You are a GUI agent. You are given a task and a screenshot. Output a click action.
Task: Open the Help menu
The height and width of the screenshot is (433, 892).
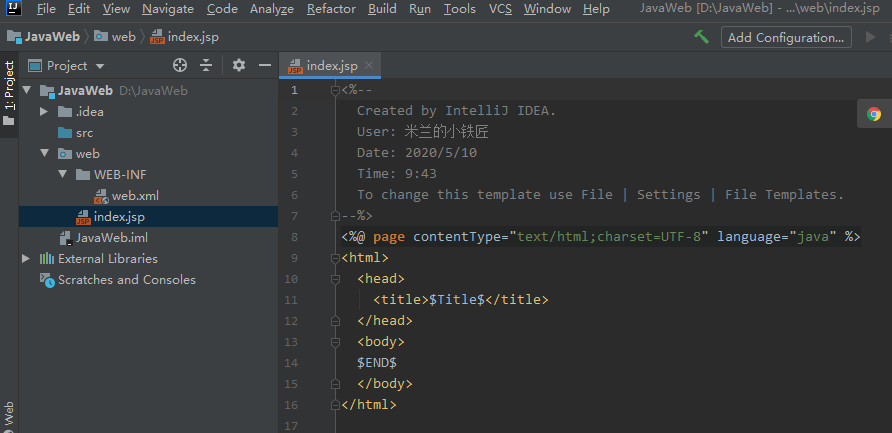coord(596,9)
